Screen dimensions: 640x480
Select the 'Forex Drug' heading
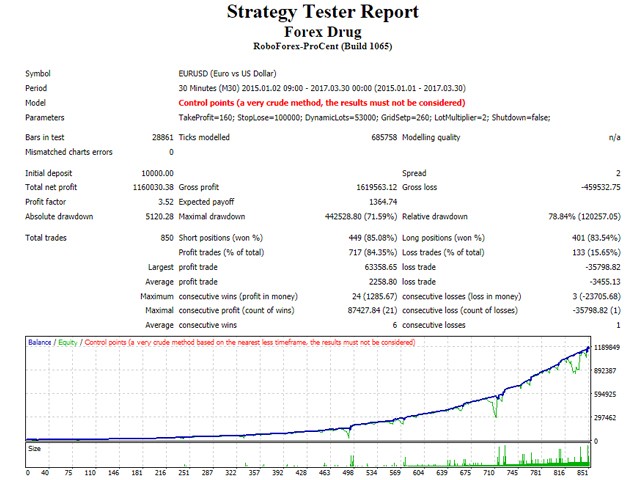322,32
